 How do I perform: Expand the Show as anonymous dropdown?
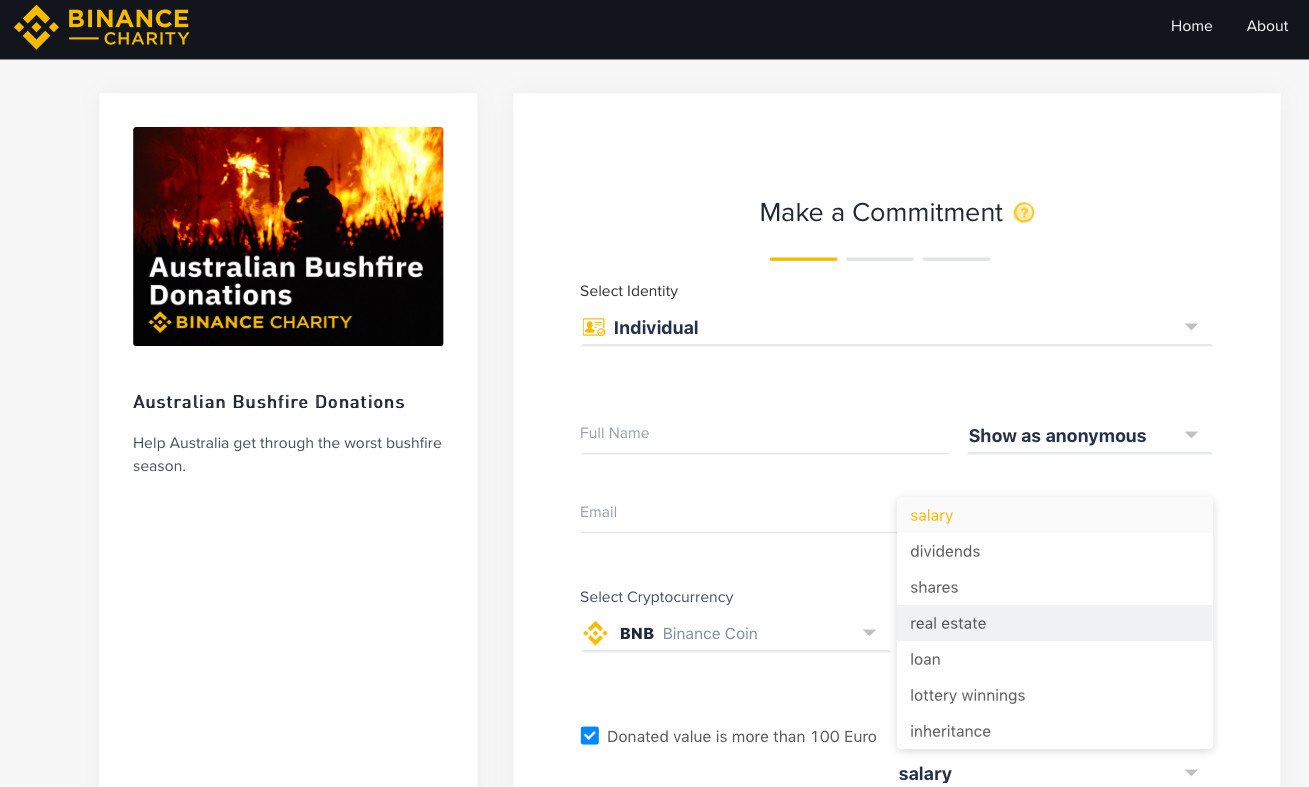click(1089, 436)
